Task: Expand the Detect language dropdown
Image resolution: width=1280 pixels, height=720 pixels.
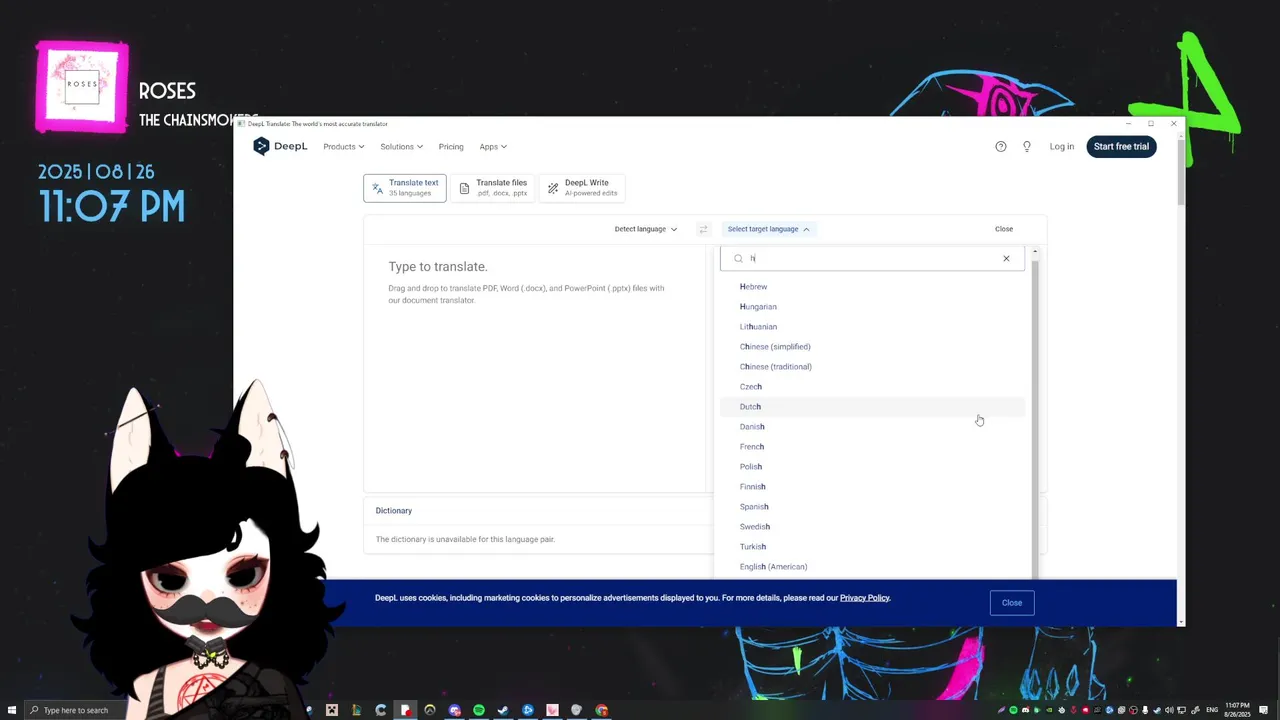Action: point(646,229)
